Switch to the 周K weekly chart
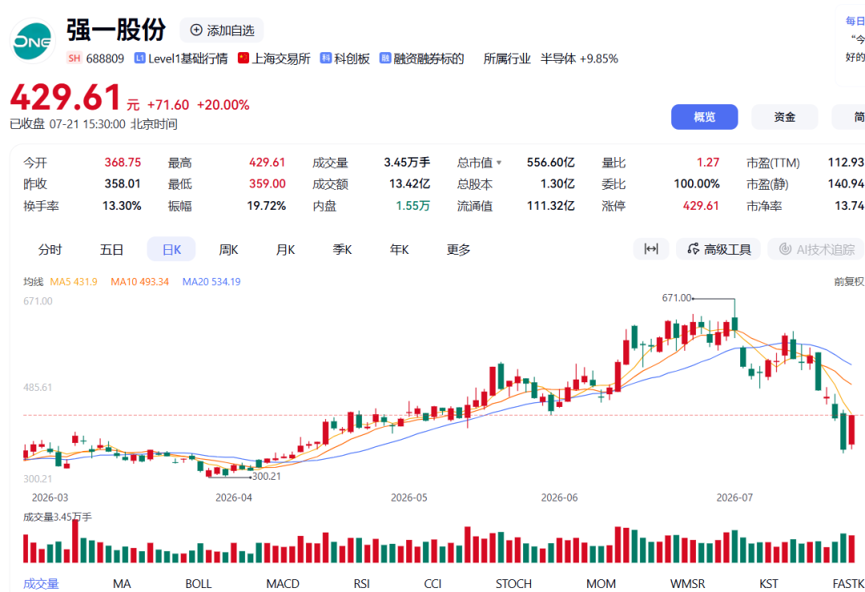Screen dimensions: 865x592 click(x=228, y=249)
